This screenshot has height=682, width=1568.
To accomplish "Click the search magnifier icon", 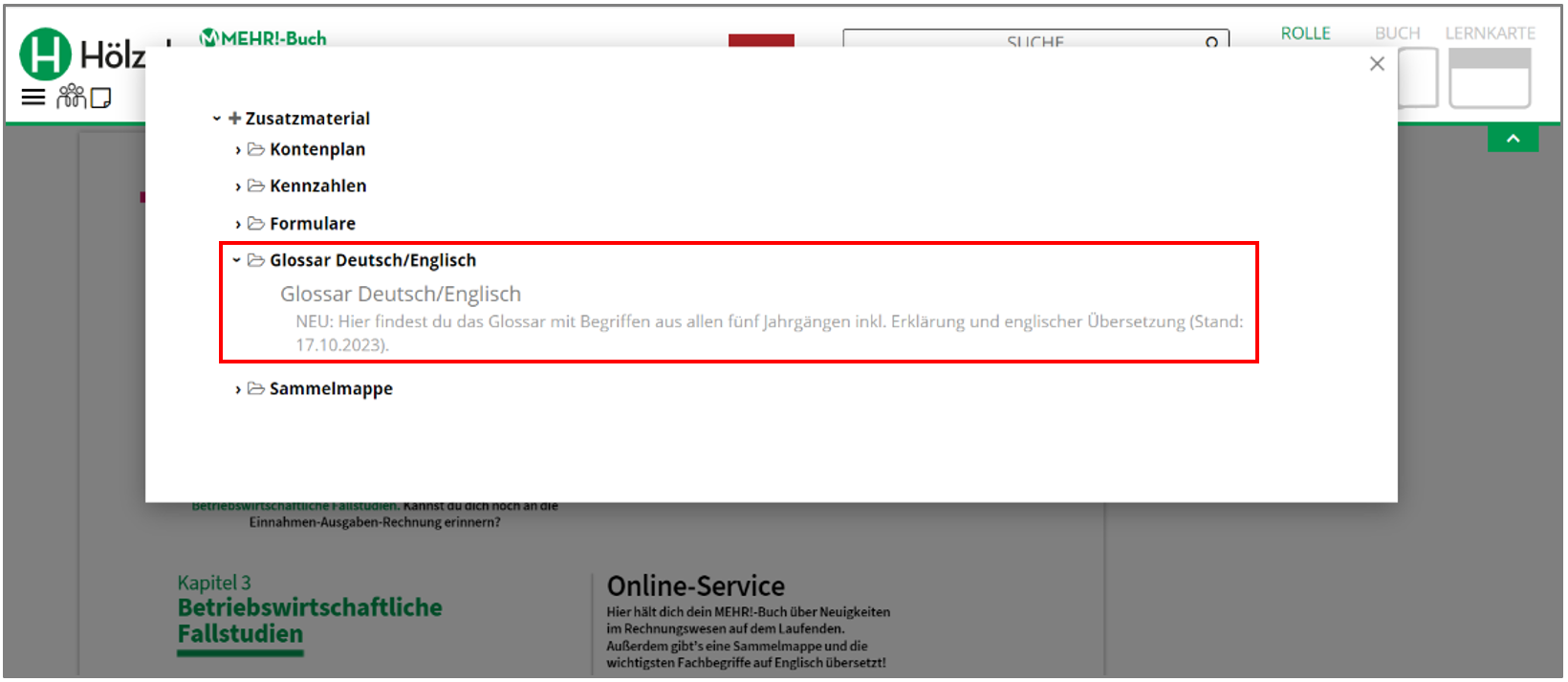I will [1211, 42].
